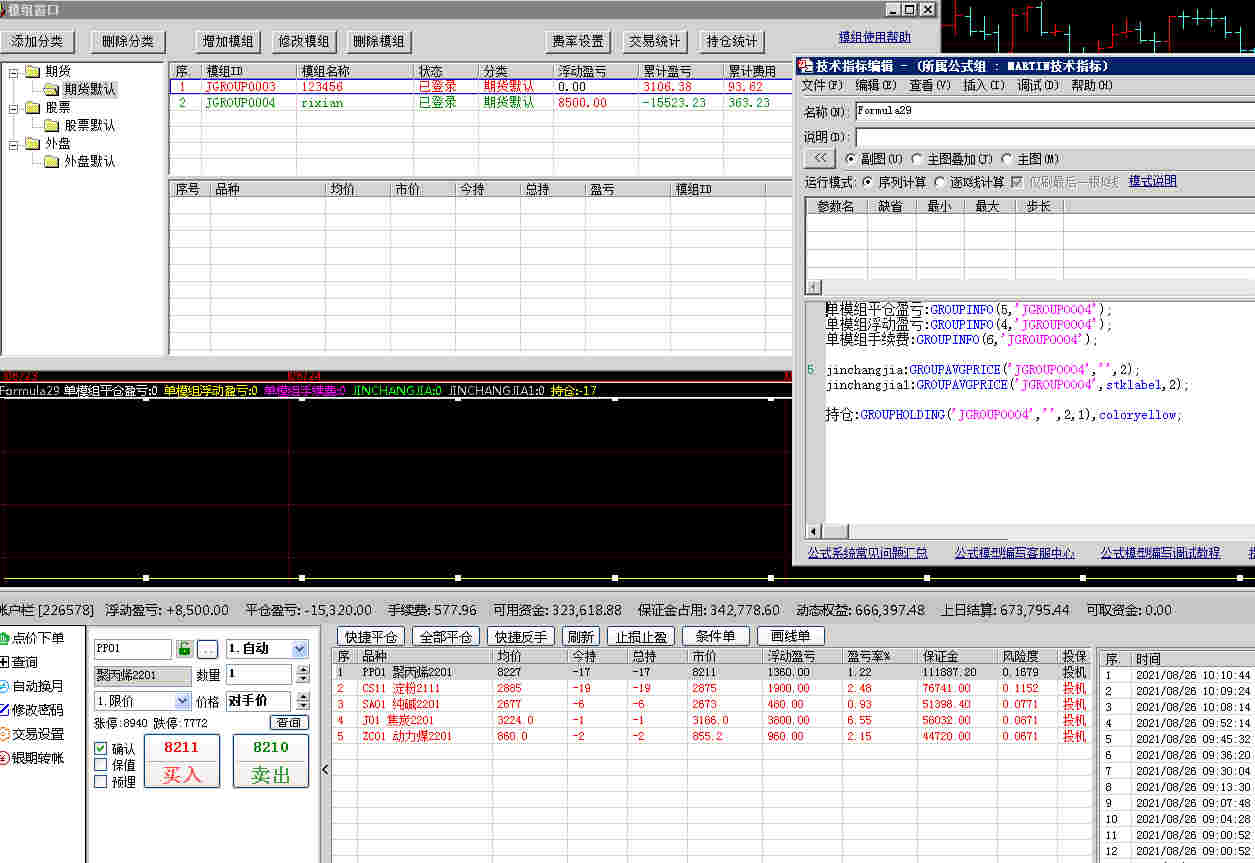The height and width of the screenshot is (863, 1255).
Task: Click the PP01 contract code field
Action: pos(132,649)
